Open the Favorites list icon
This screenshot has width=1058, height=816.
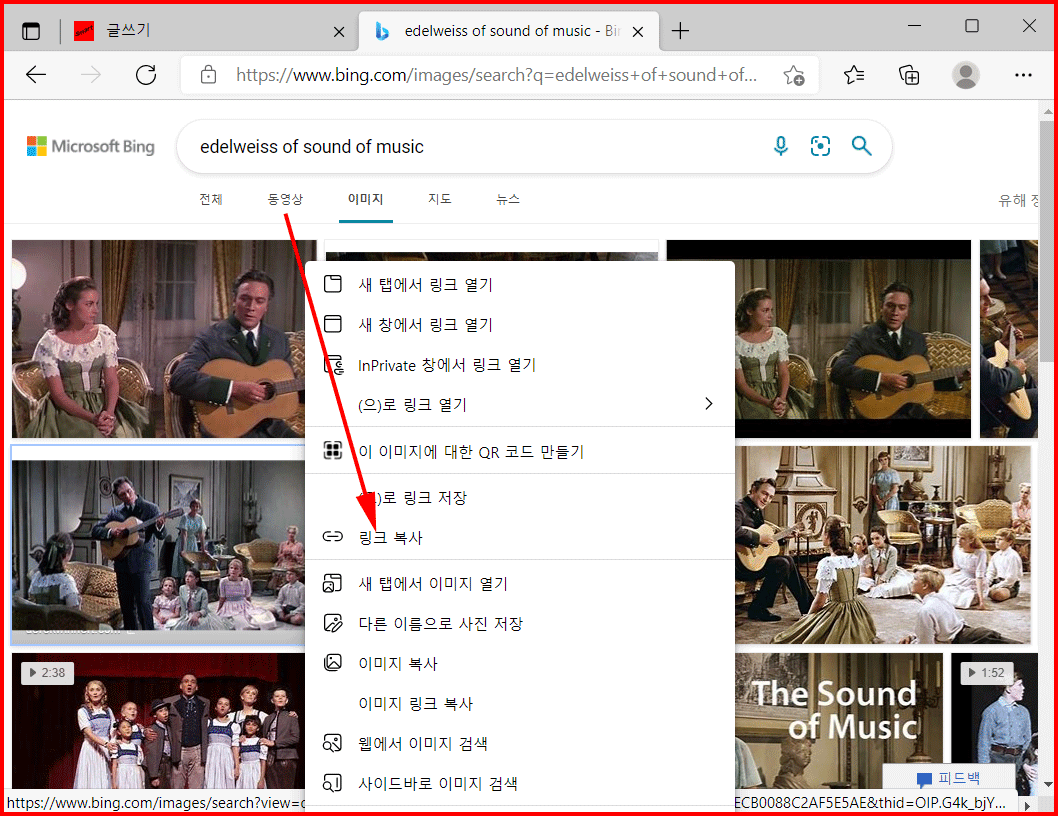tap(854, 75)
